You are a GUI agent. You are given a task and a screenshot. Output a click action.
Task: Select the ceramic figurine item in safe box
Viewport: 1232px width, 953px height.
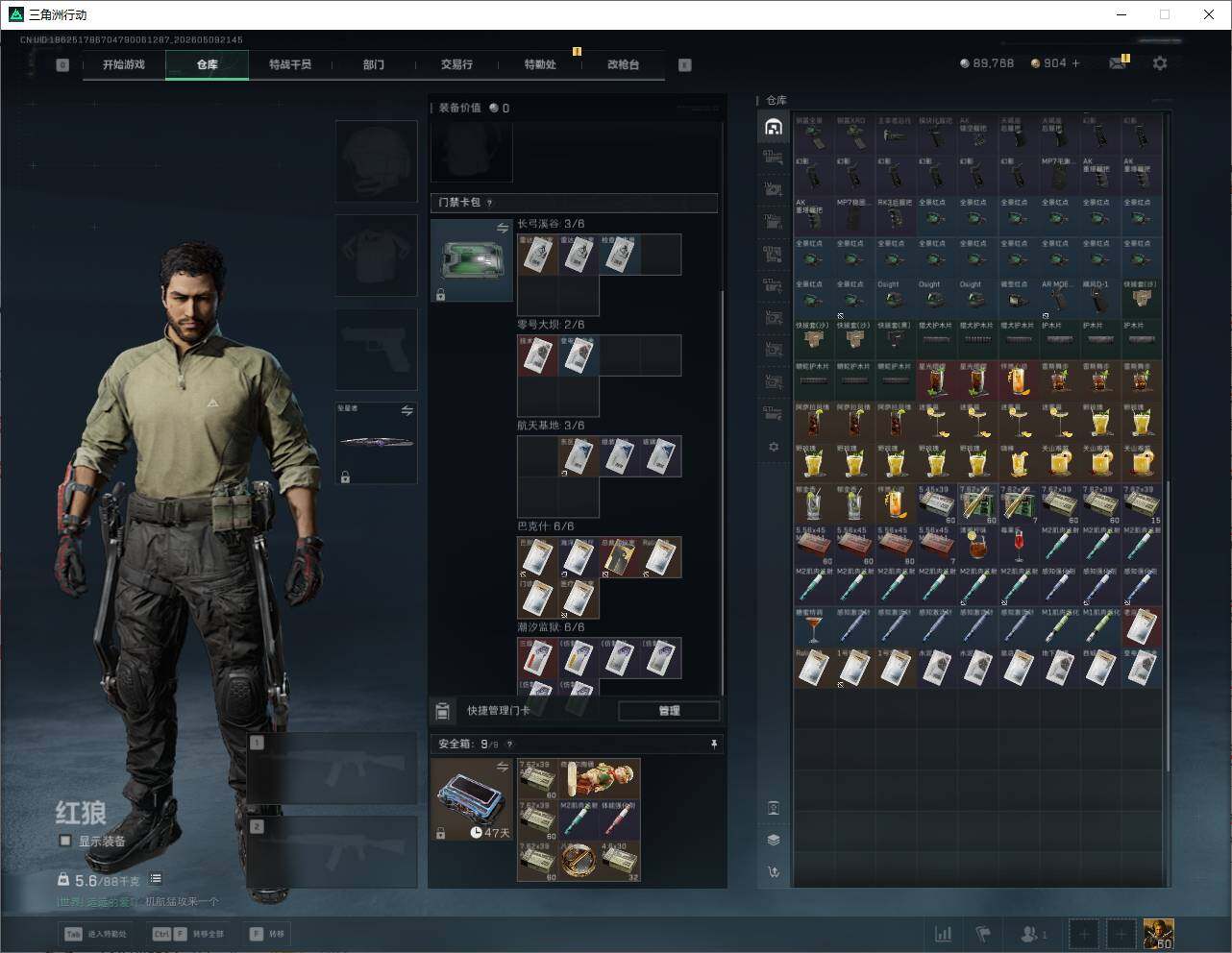pyautogui.click(x=599, y=779)
